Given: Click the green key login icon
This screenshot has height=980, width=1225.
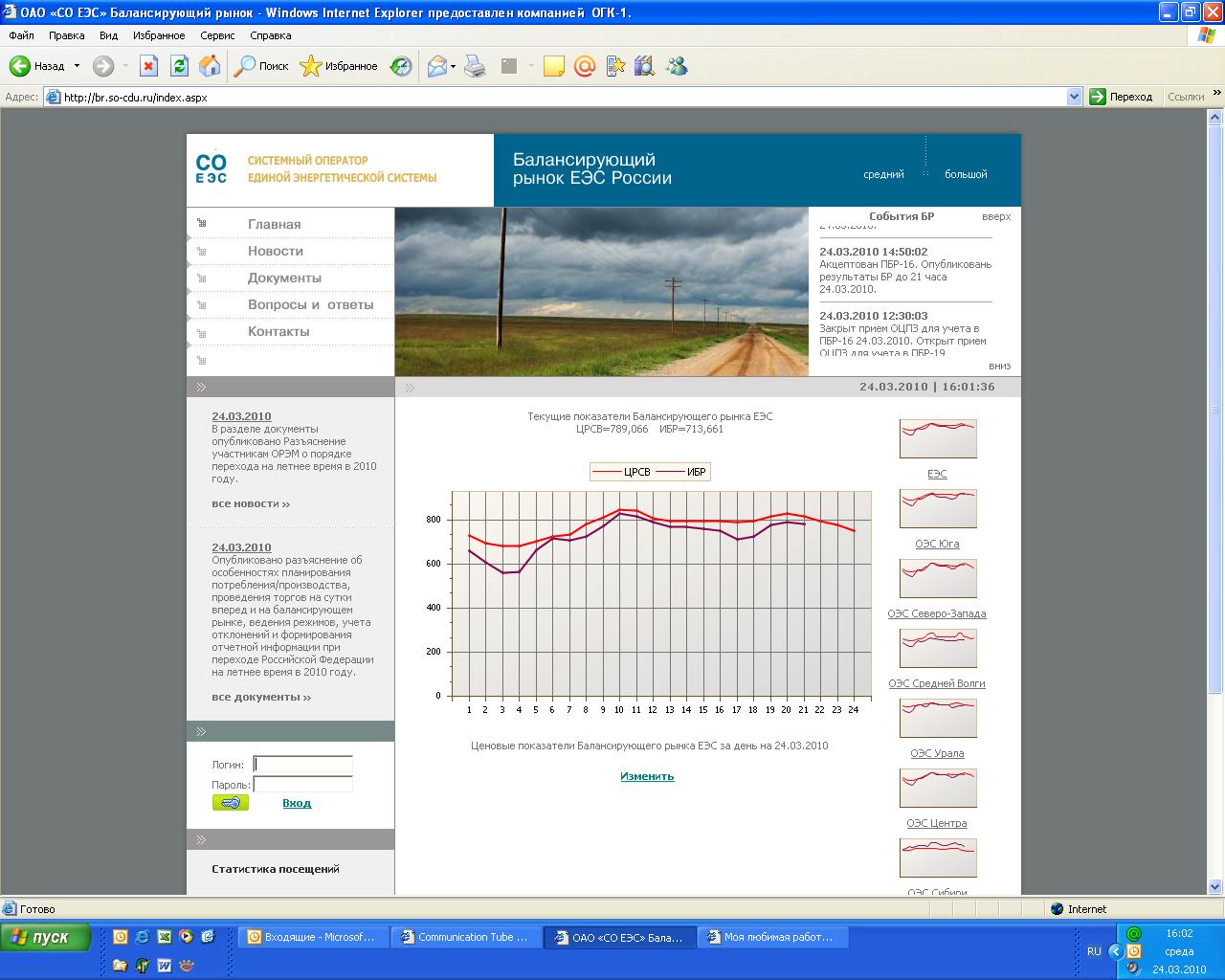Looking at the screenshot, I should (x=231, y=803).
